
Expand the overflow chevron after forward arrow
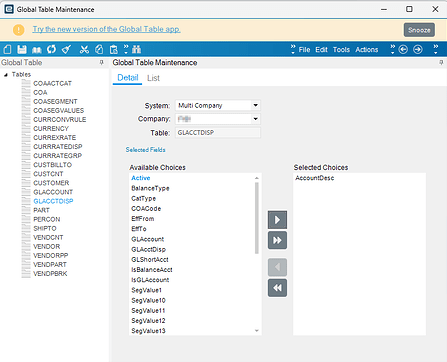[x=436, y=49]
